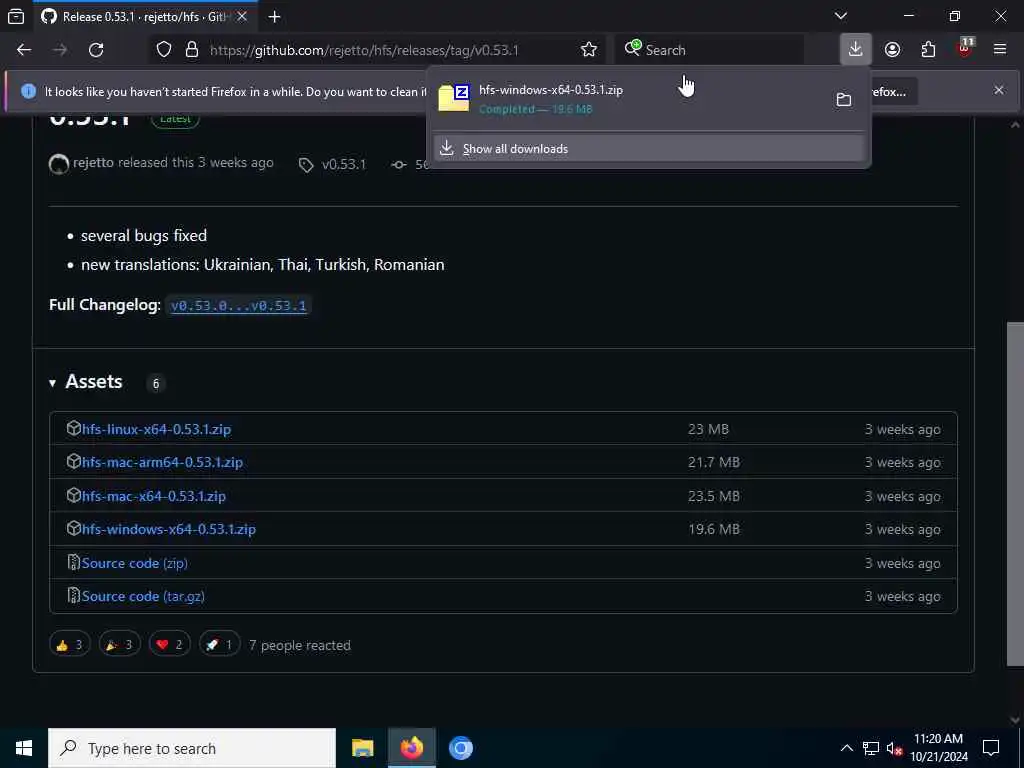Image resolution: width=1024 pixels, height=768 pixels.
Task: Open the list all tabs dropdown arrow
Action: point(841,16)
